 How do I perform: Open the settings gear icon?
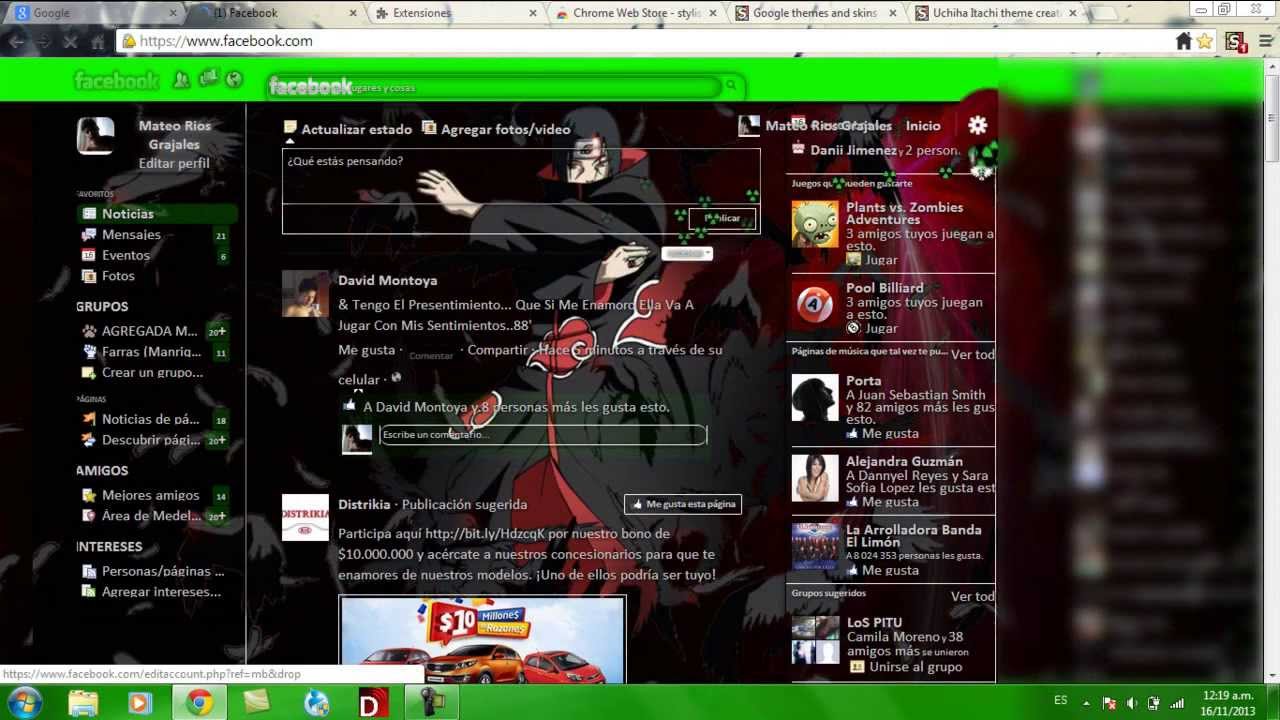pos(977,125)
